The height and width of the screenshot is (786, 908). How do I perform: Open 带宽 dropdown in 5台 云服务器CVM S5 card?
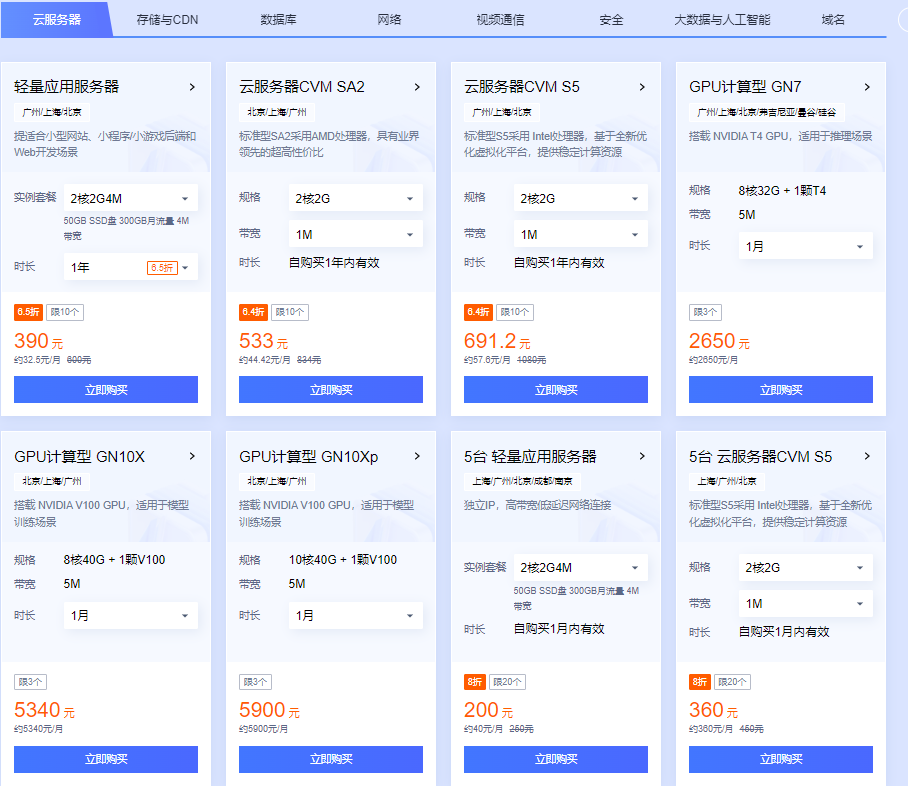(x=806, y=604)
